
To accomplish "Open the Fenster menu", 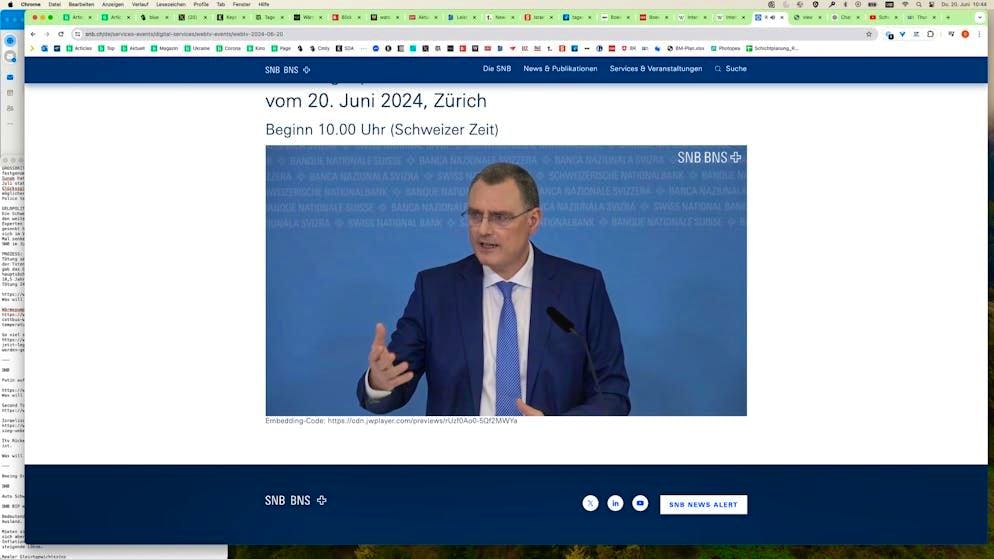I will pyautogui.click(x=242, y=4).
